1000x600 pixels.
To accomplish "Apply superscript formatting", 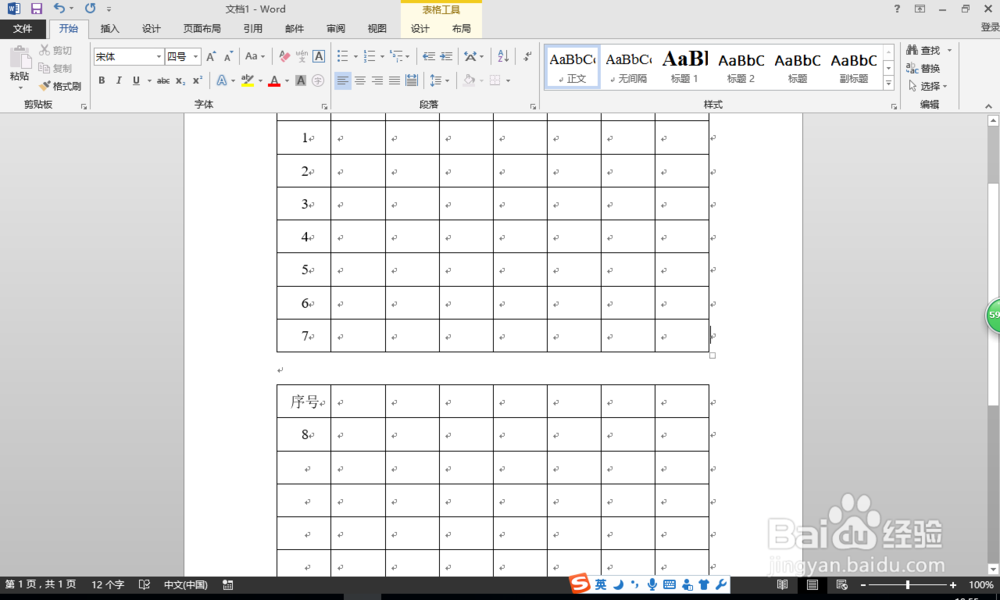I will coord(197,79).
